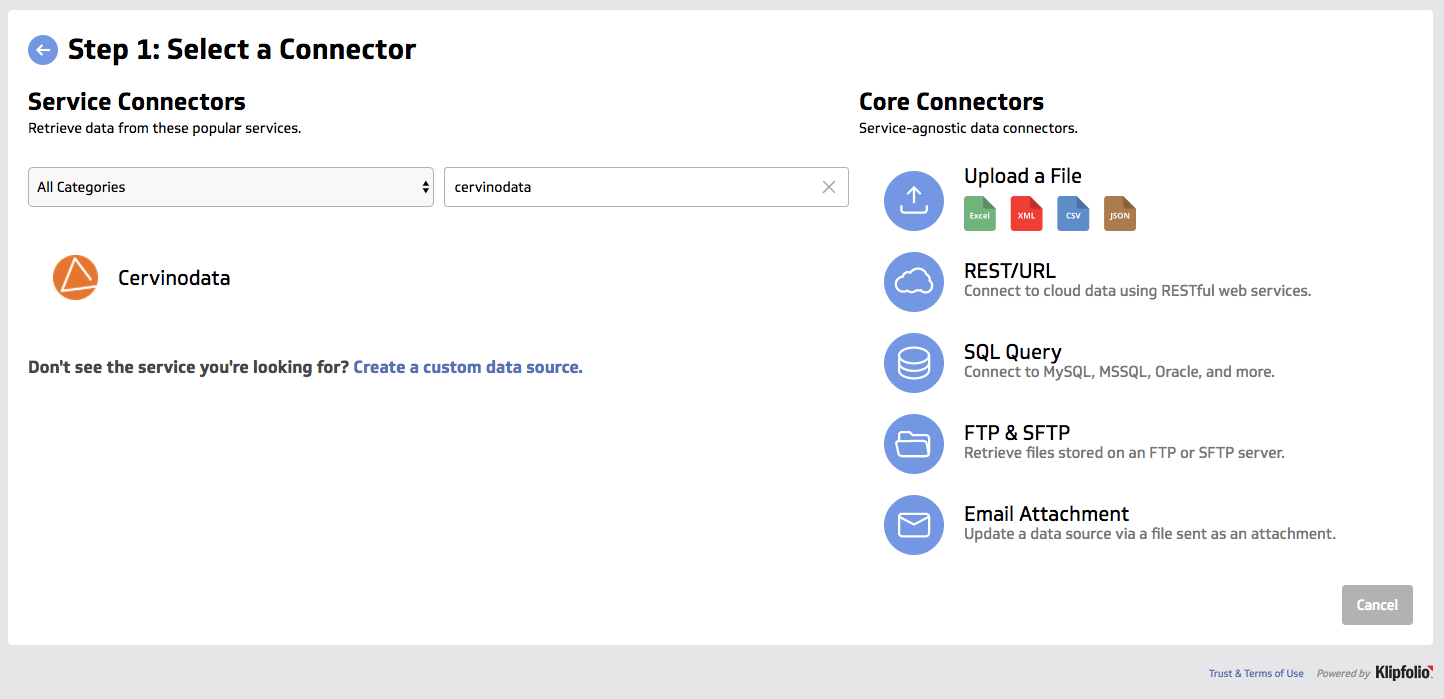The image size is (1444, 699).
Task: Open Trust & Terms of Use link
Action: point(1256,674)
